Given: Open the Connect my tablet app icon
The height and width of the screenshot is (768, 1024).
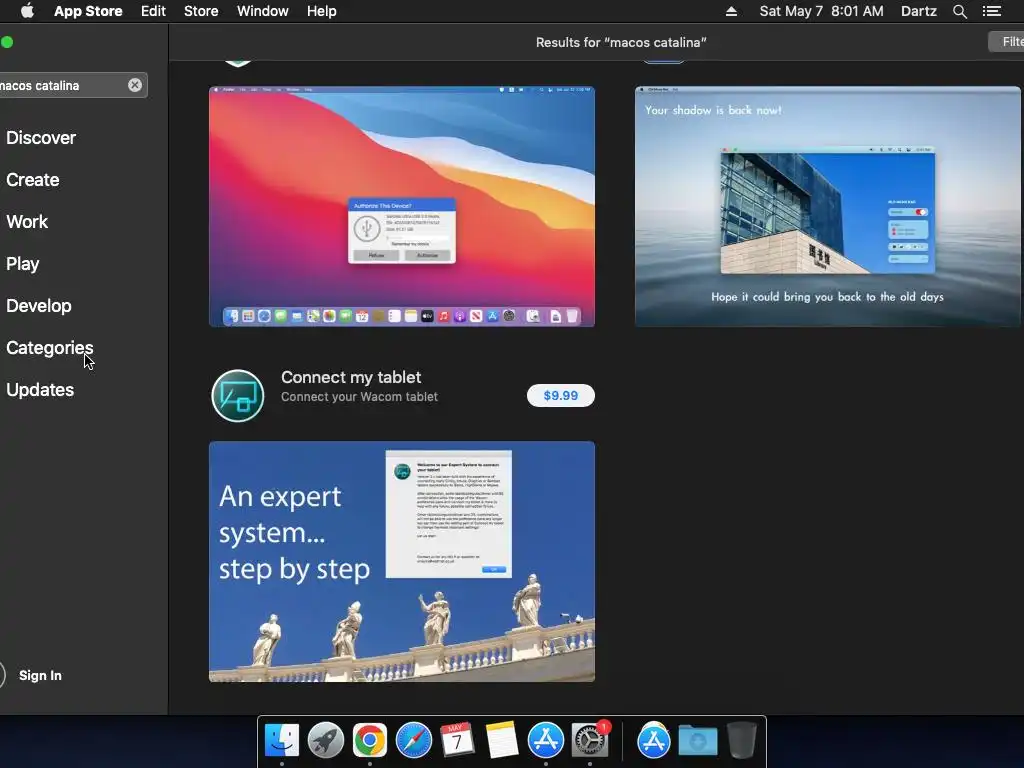Looking at the screenshot, I should click(x=238, y=396).
